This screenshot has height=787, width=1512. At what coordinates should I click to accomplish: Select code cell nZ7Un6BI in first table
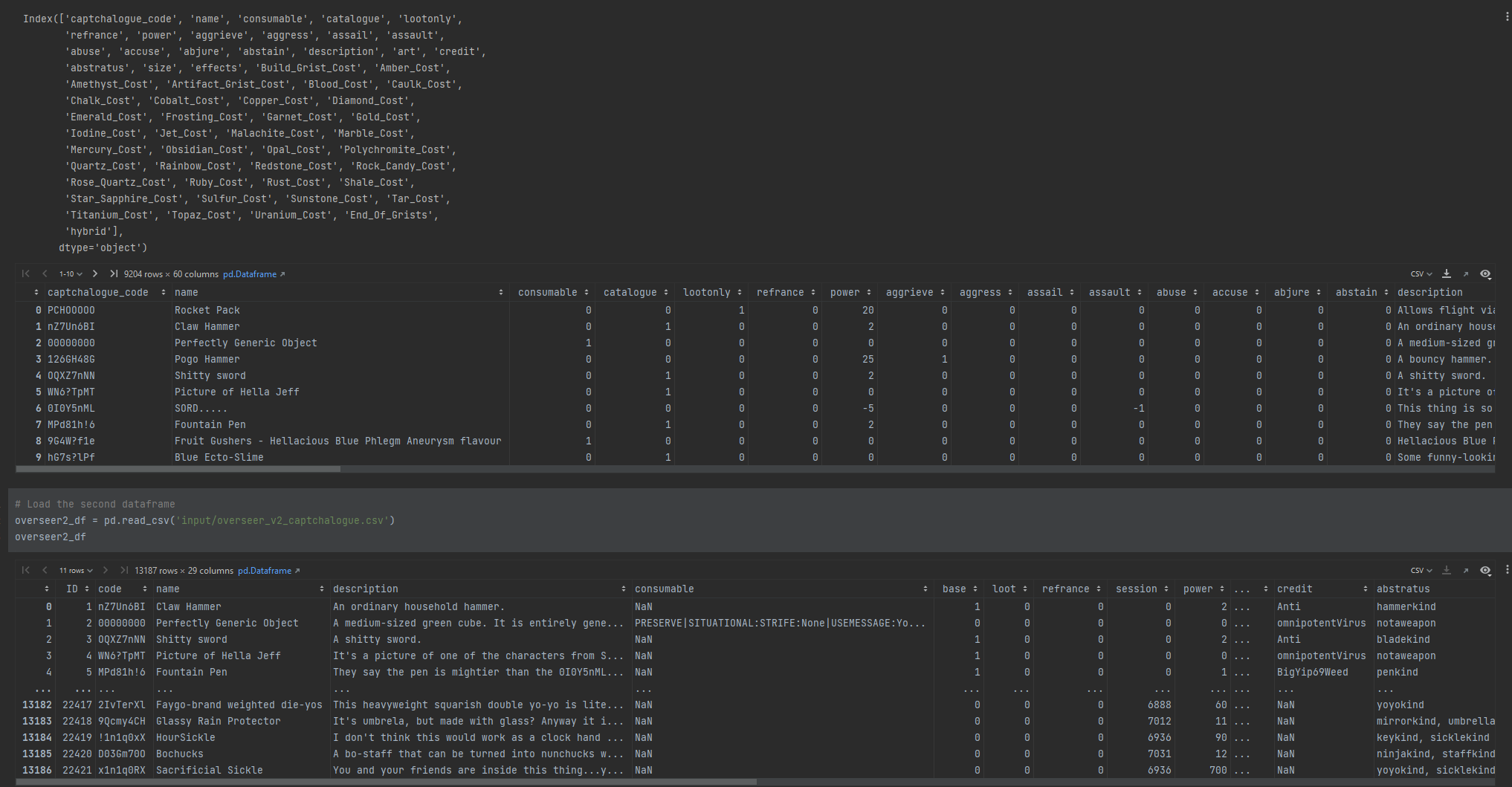coord(107,327)
